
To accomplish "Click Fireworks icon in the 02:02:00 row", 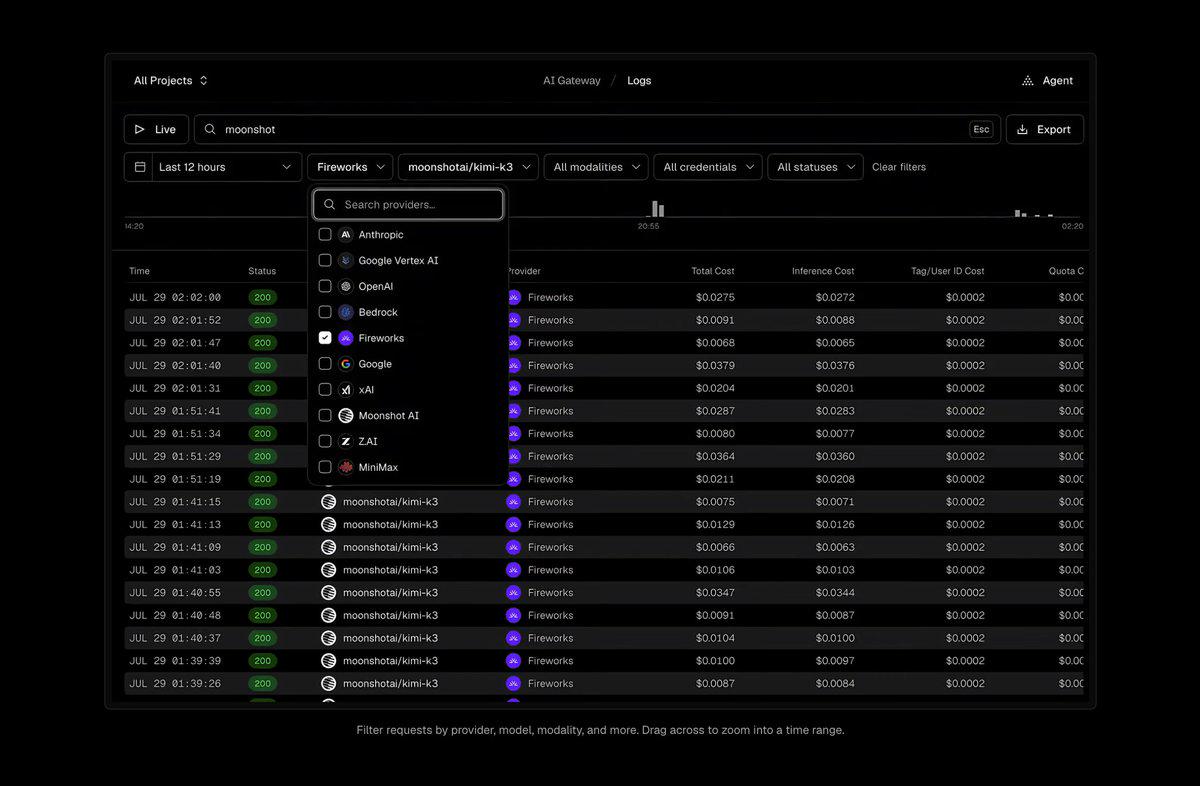I will point(514,297).
